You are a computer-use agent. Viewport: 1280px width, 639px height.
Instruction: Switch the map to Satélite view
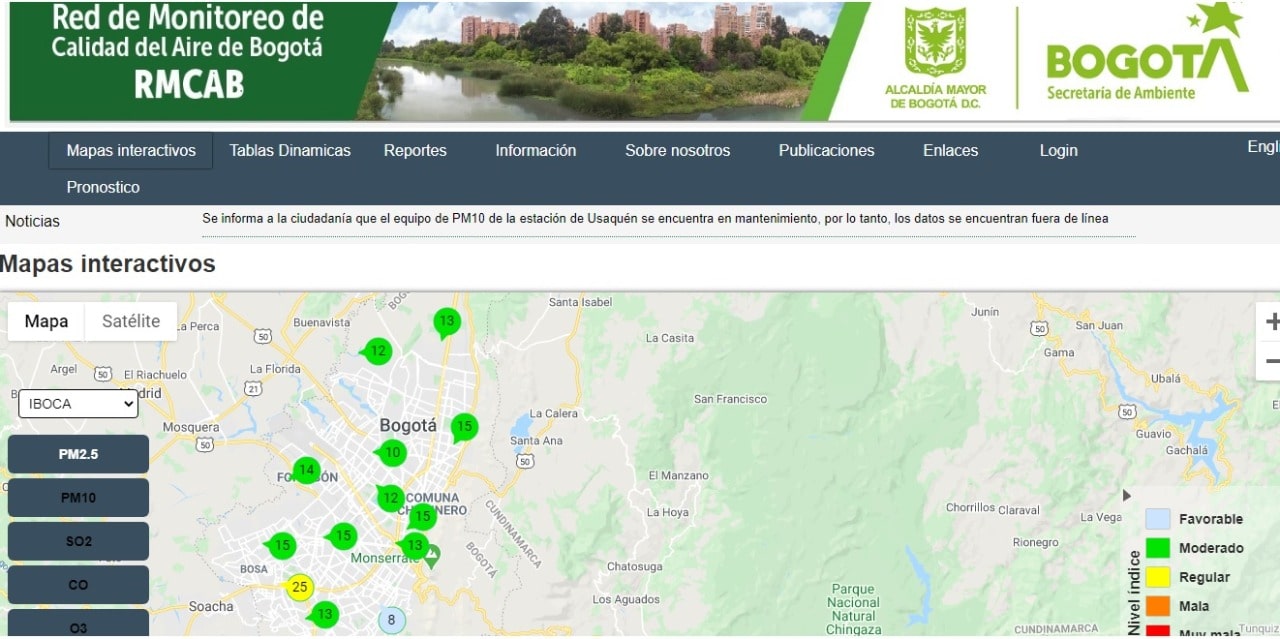[131, 321]
